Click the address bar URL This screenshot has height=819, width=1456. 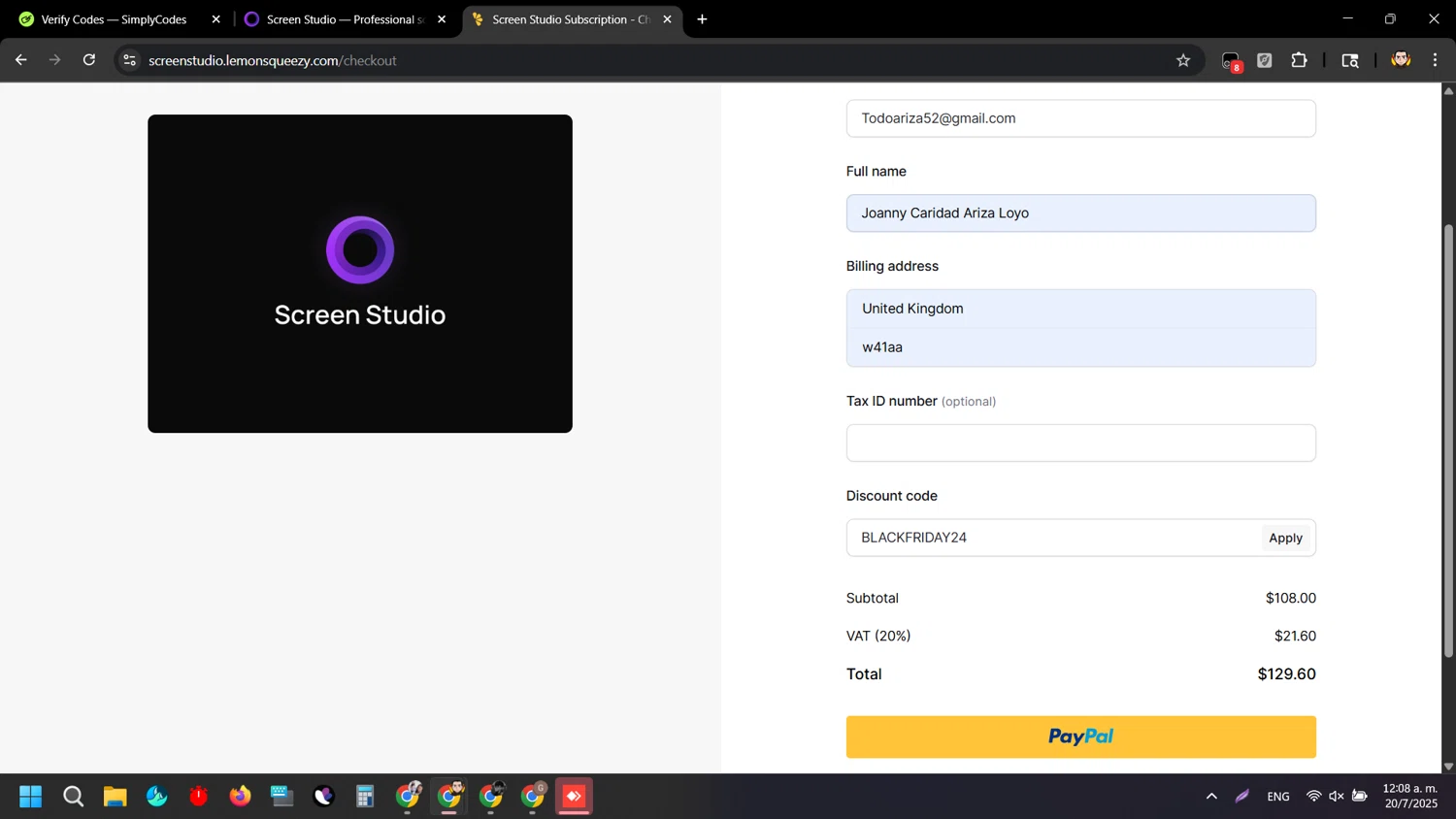click(273, 60)
